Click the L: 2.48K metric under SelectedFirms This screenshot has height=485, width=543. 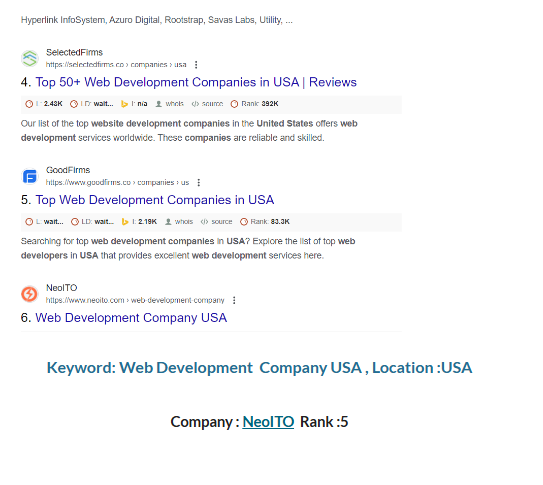44,104
